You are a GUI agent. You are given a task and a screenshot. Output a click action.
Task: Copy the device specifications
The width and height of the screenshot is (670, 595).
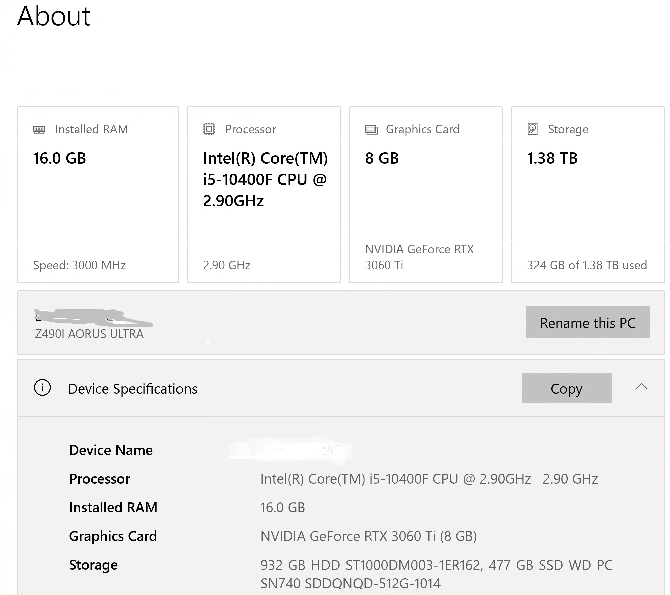pyautogui.click(x=567, y=388)
